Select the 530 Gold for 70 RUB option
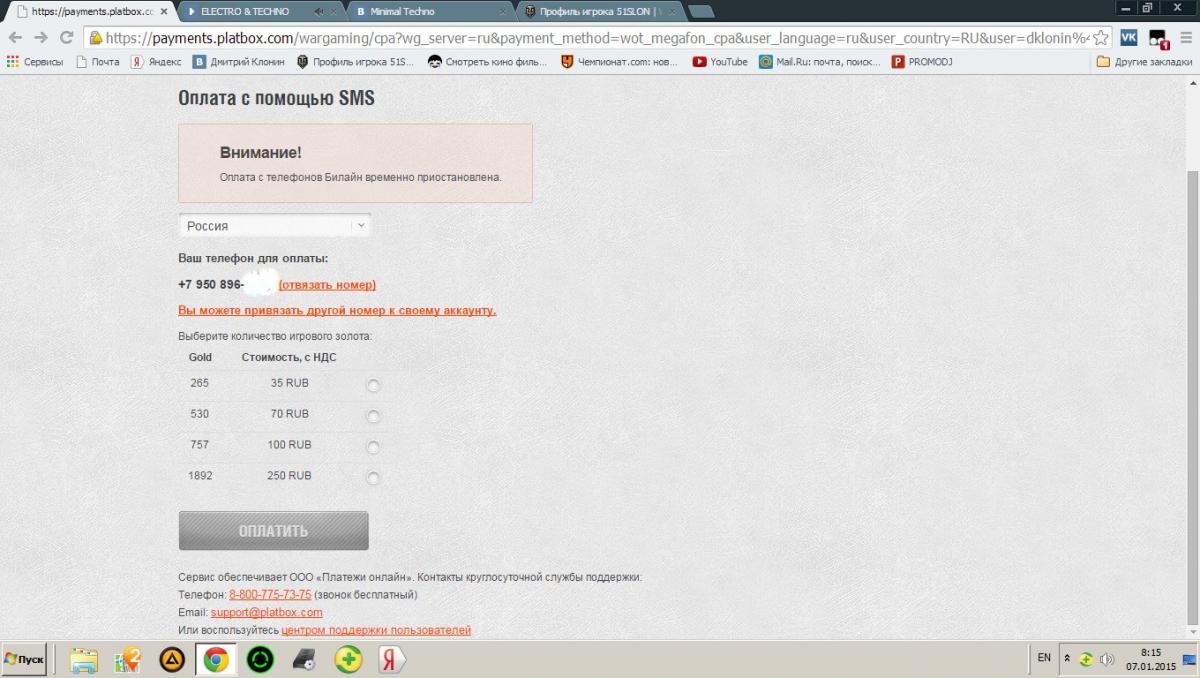1200x678 pixels. coord(374,416)
